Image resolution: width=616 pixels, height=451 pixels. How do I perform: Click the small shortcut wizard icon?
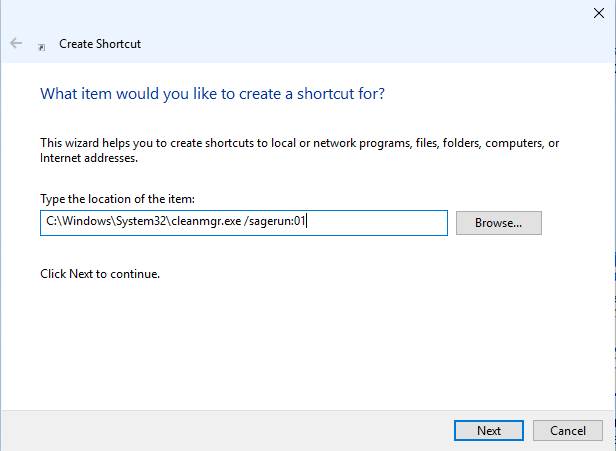point(41,48)
